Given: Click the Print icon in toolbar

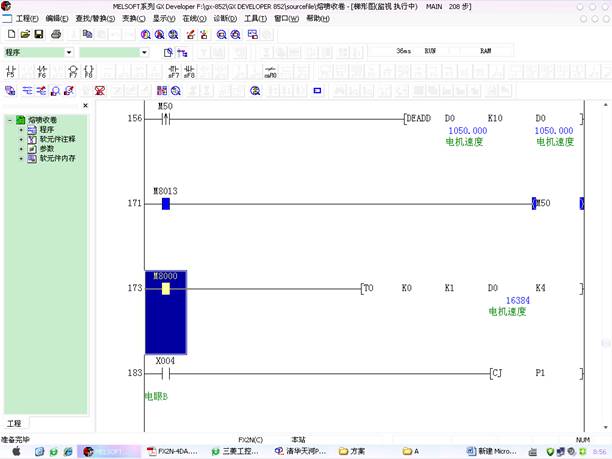Looking at the screenshot, I should 56,34.
